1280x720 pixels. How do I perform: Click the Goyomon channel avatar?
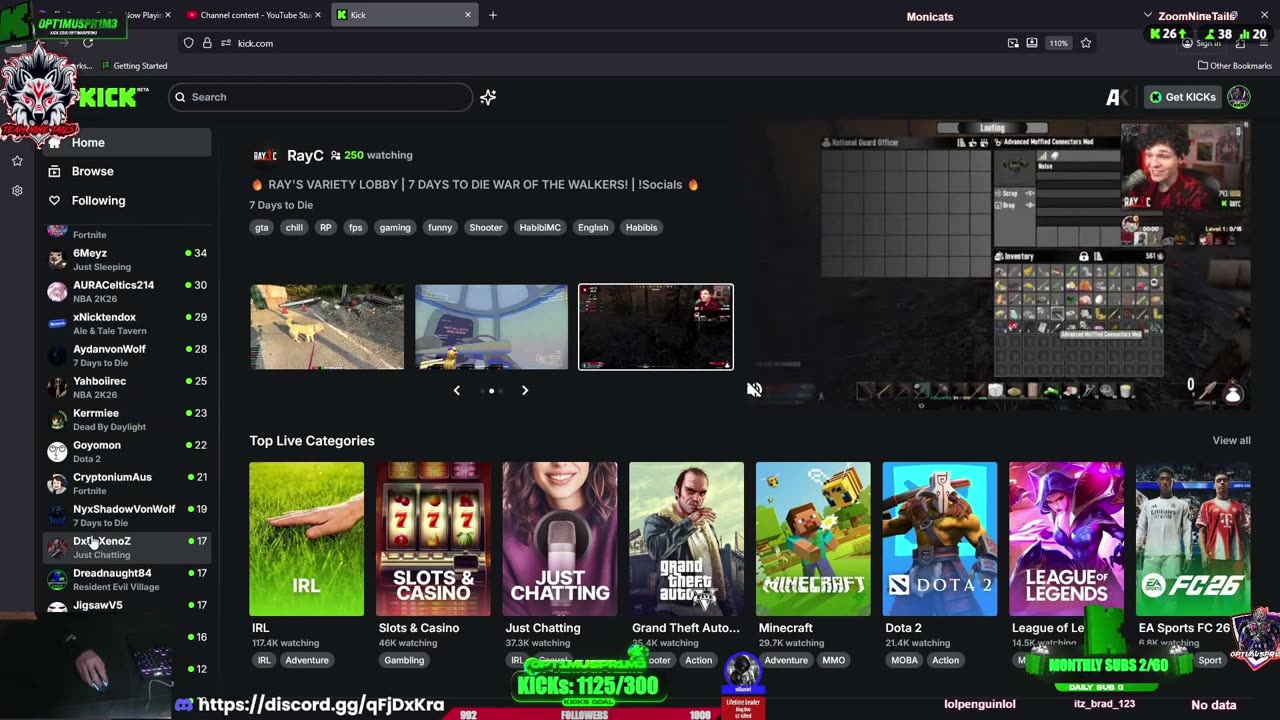[x=57, y=452]
